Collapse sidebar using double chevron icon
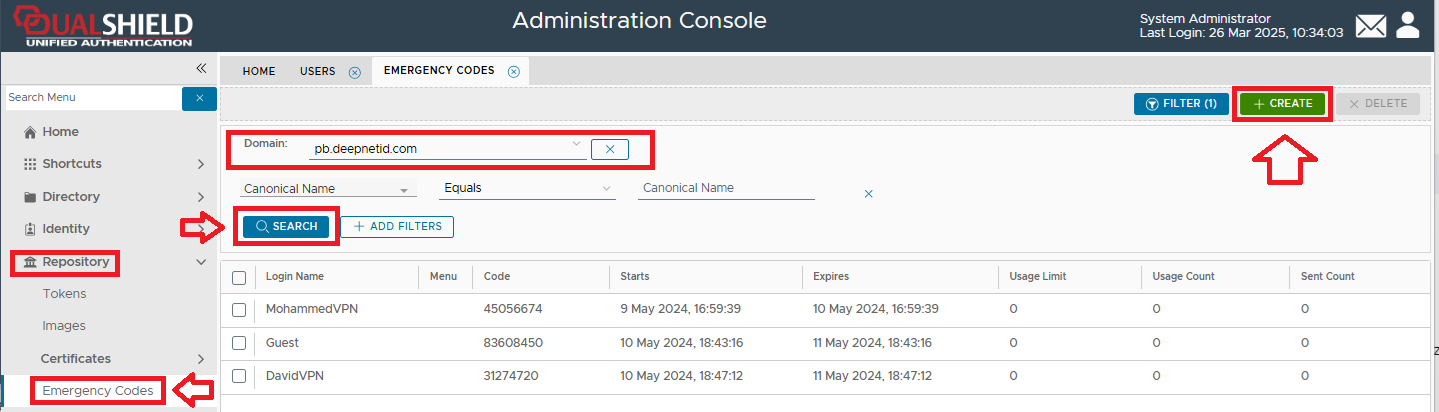The image size is (1439, 412). 201,68
